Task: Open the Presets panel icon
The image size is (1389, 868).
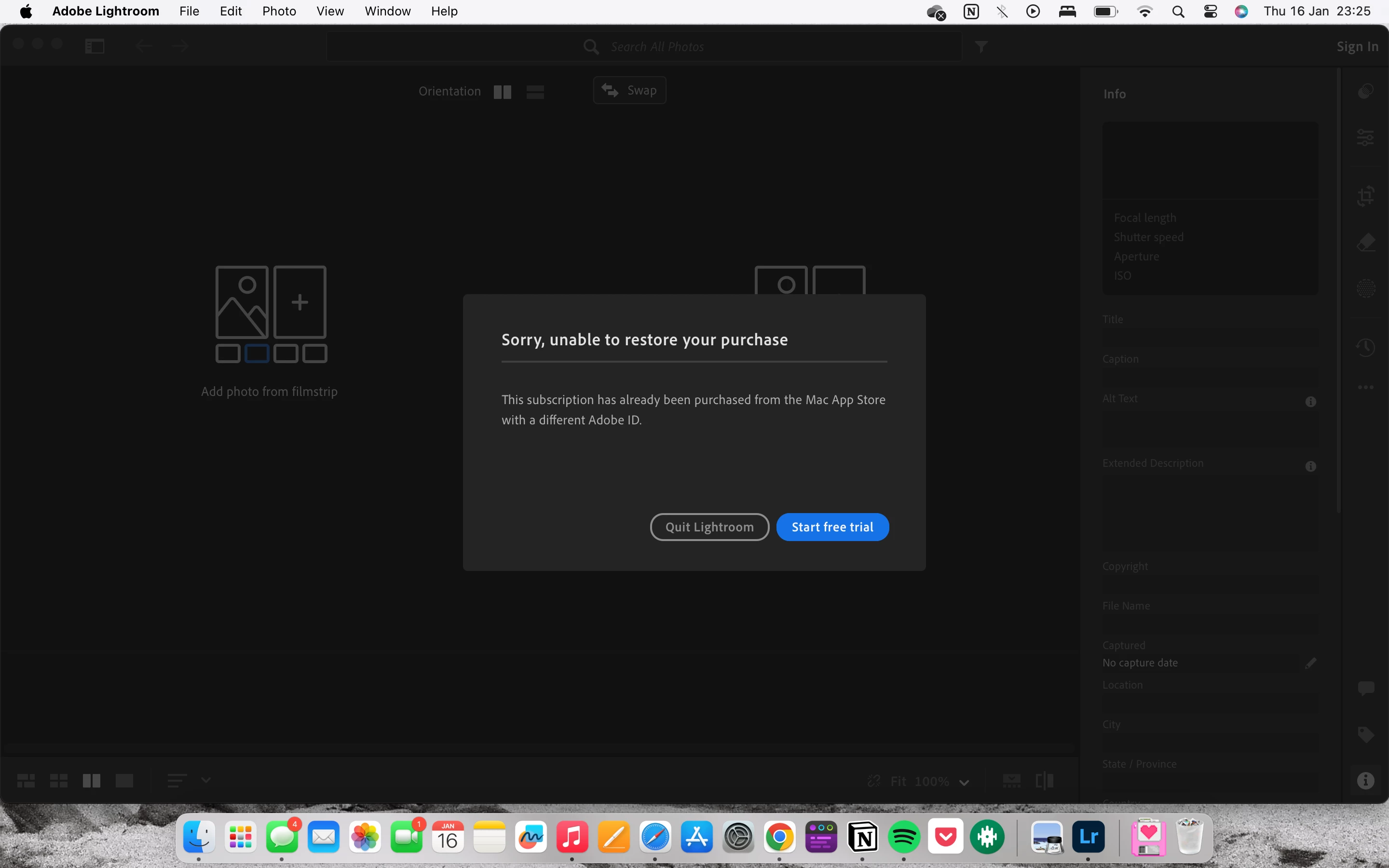Action: [1365, 91]
